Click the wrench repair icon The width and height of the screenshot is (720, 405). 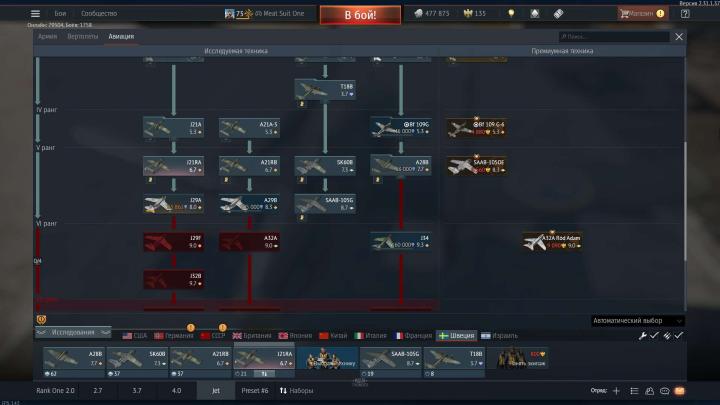click(643, 336)
